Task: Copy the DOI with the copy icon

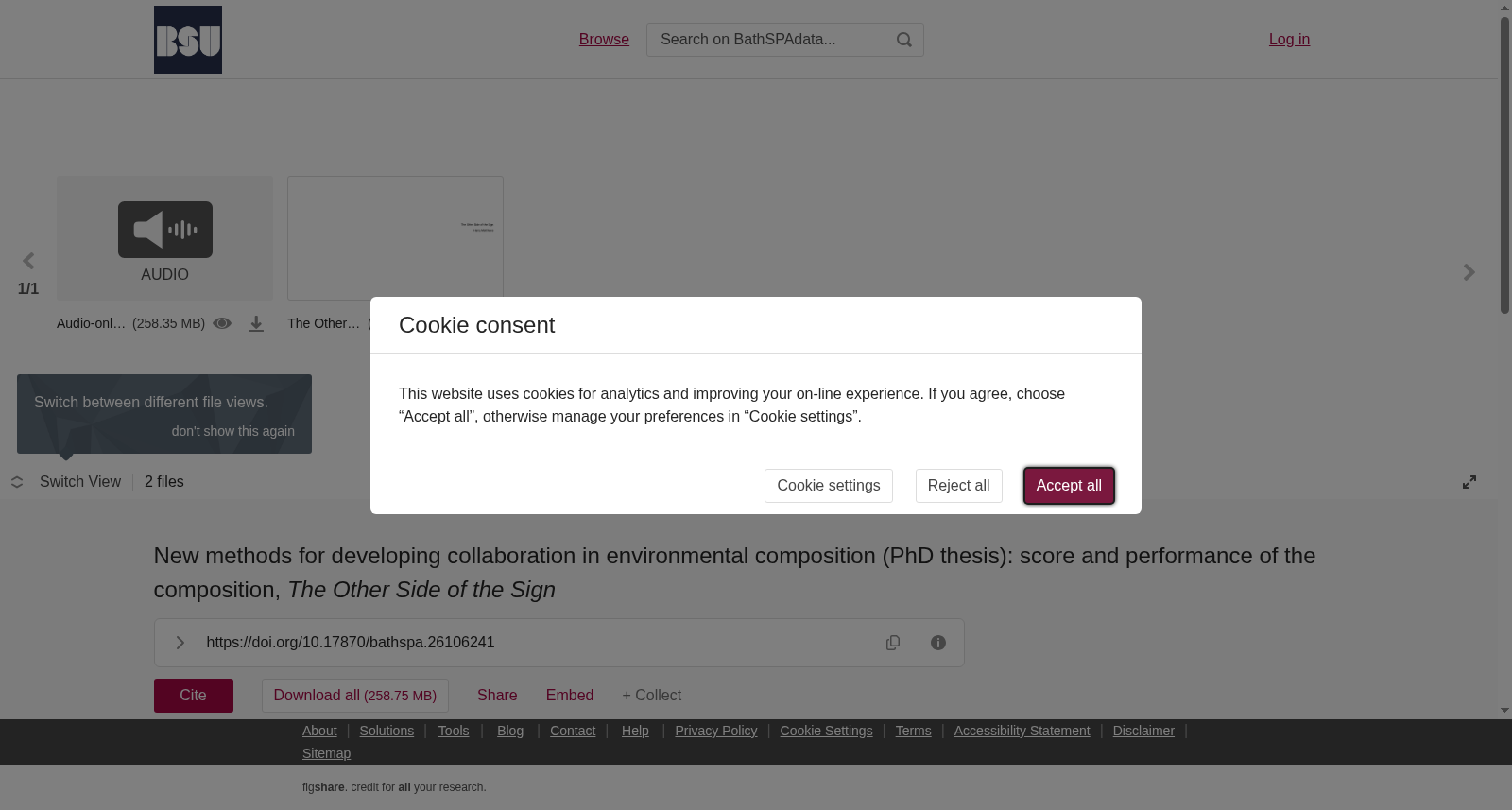Action: [x=893, y=643]
